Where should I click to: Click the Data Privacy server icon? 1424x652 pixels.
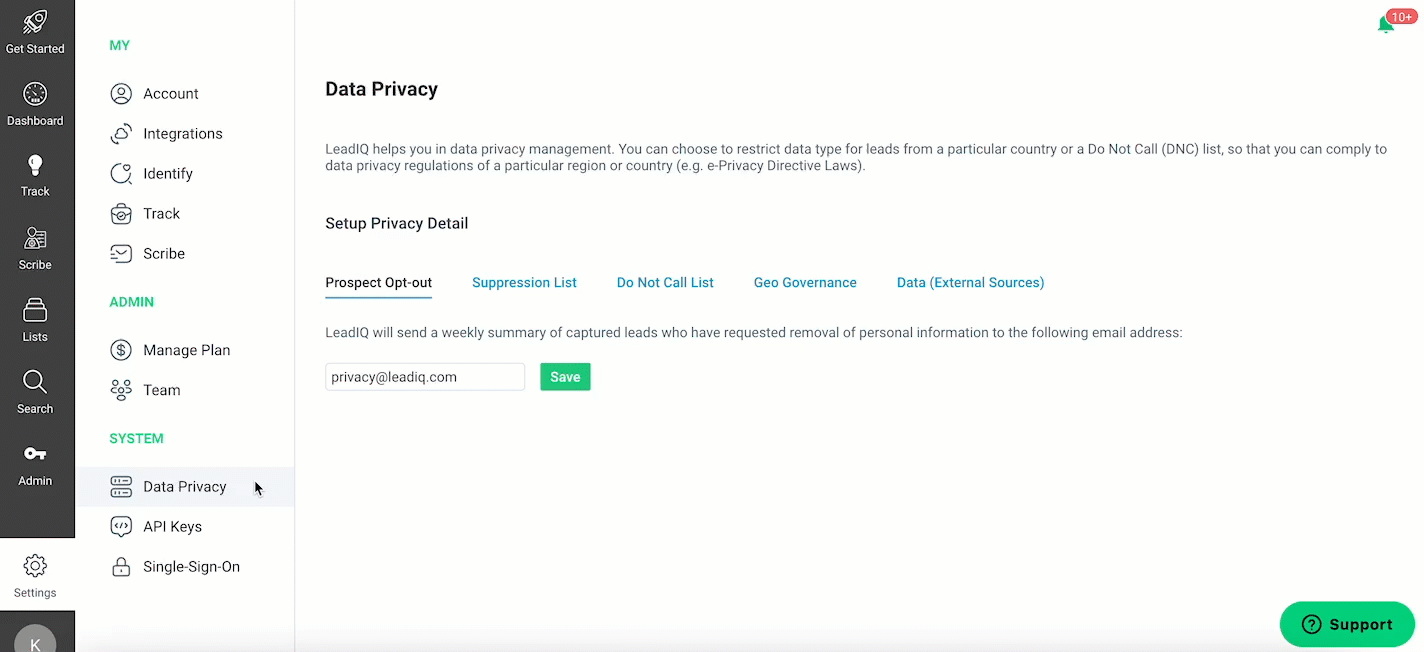pos(121,487)
